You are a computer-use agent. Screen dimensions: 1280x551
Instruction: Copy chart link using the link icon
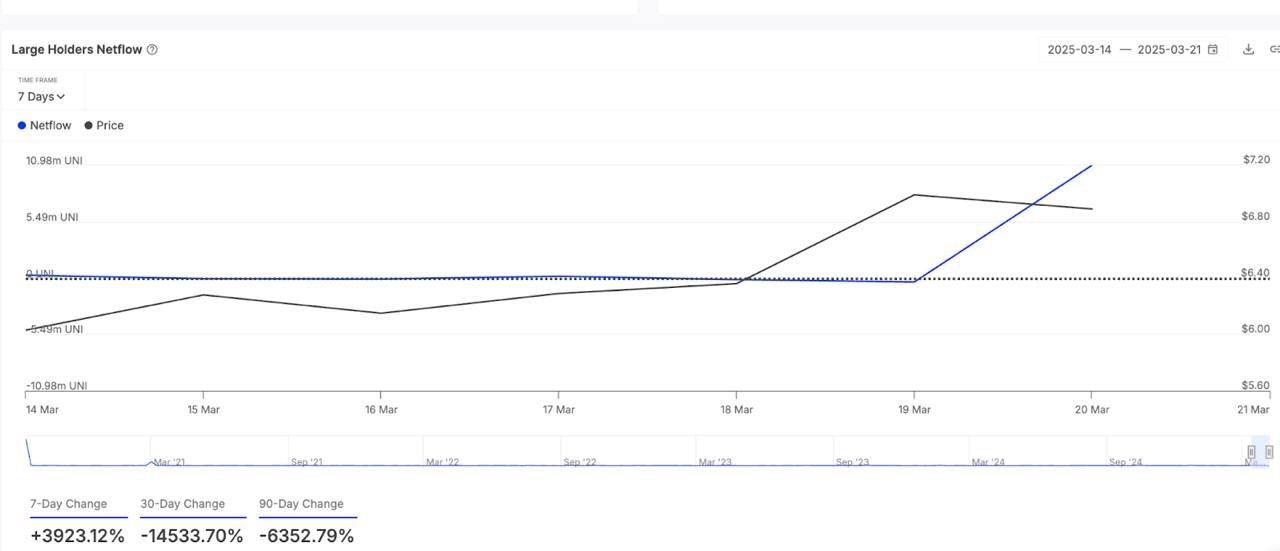pos(1274,50)
